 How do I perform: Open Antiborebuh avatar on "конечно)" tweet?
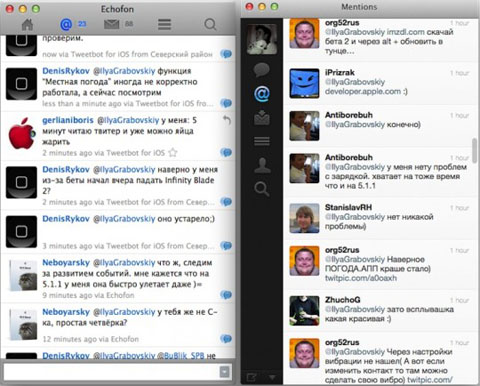point(304,126)
